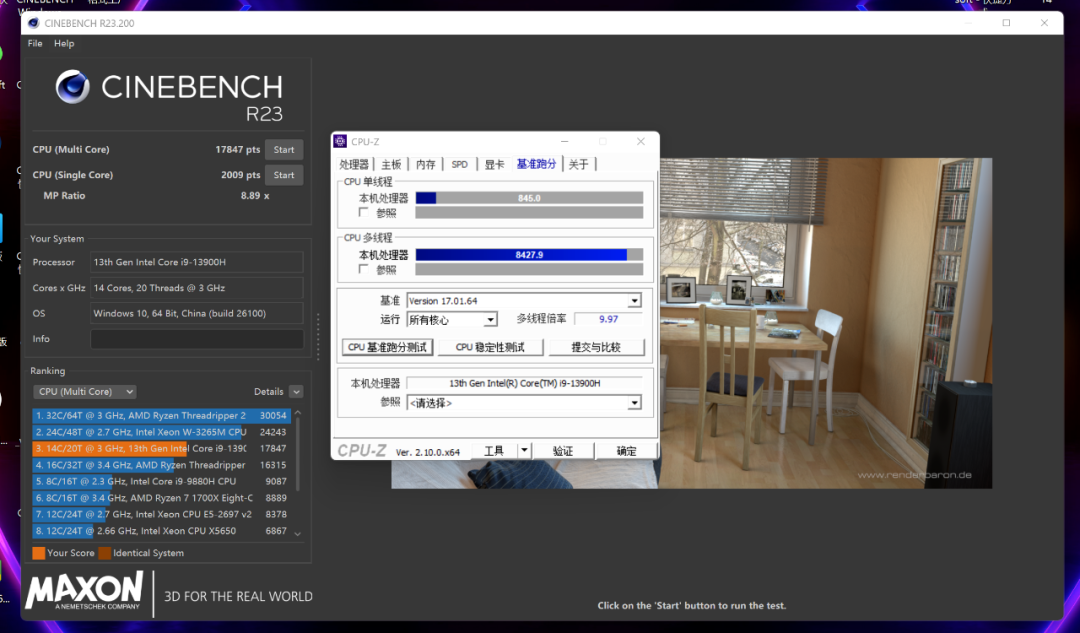Enable 参照 checkbox under CPU 多线程
The width and height of the screenshot is (1080, 633).
click(364, 269)
